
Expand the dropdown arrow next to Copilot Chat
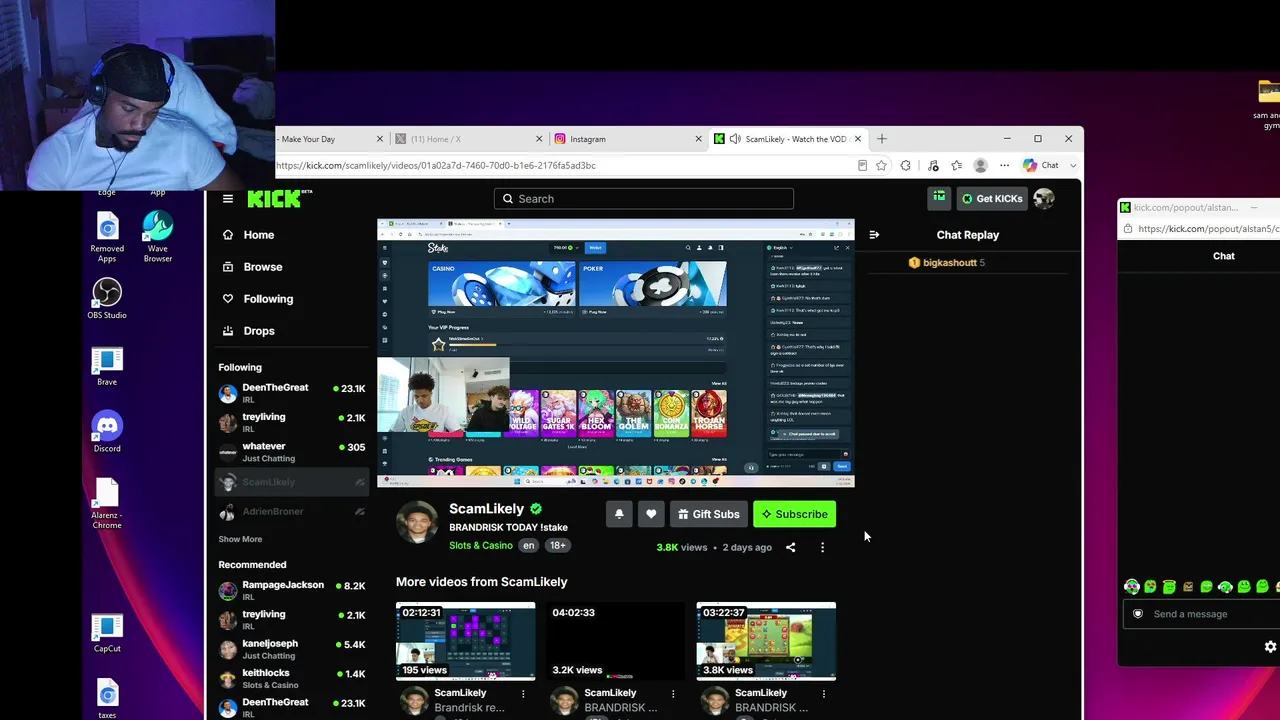pyautogui.click(x=1073, y=165)
